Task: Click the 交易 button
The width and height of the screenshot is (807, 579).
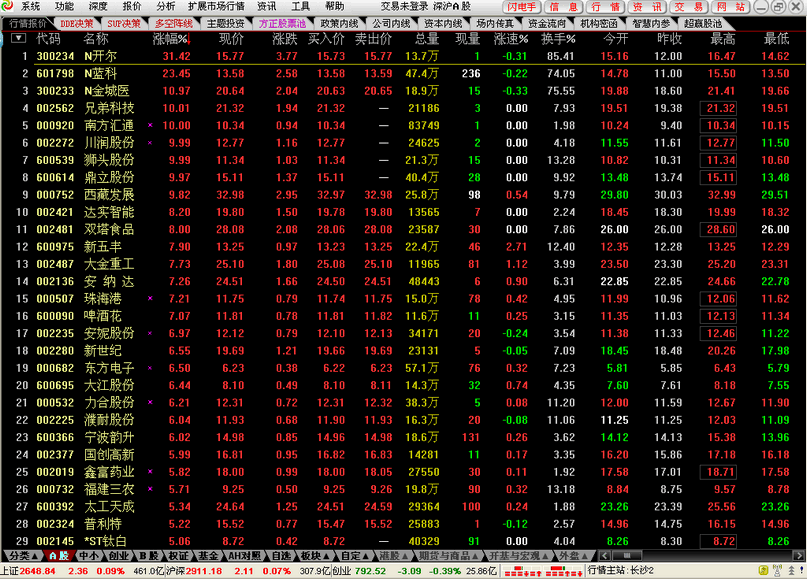Action: pyautogui.click(x=689, y=7)
